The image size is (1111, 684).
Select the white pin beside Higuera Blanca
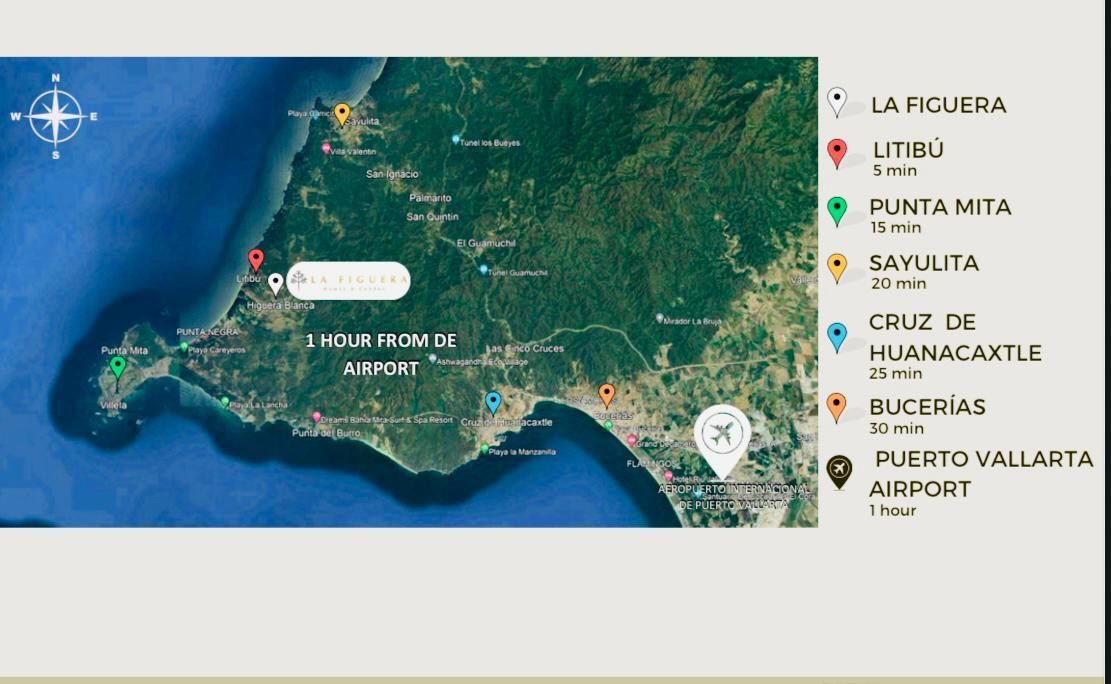(275, 283)
